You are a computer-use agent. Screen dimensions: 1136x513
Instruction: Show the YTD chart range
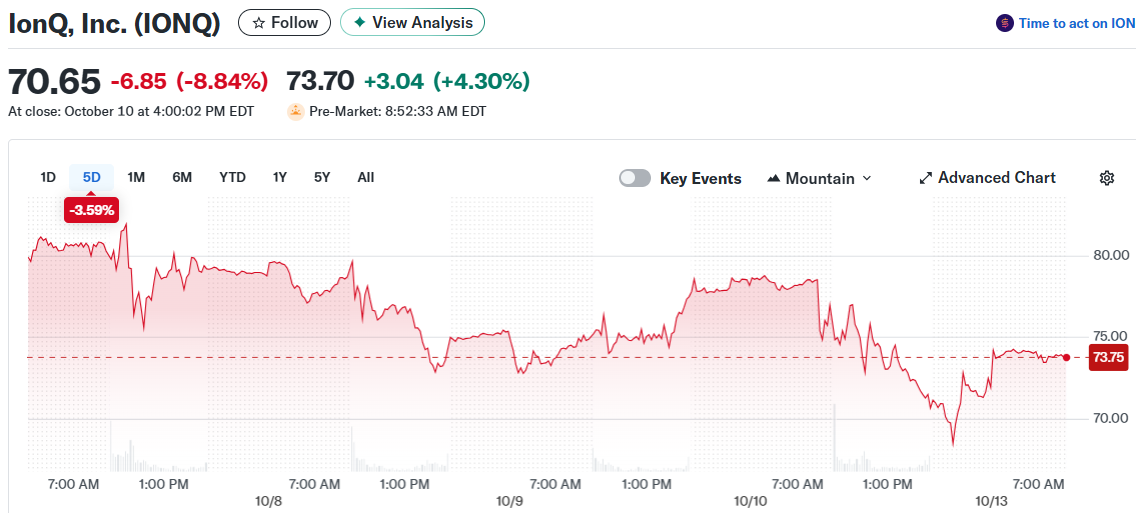pyautogui.click(x=232, y=177)
